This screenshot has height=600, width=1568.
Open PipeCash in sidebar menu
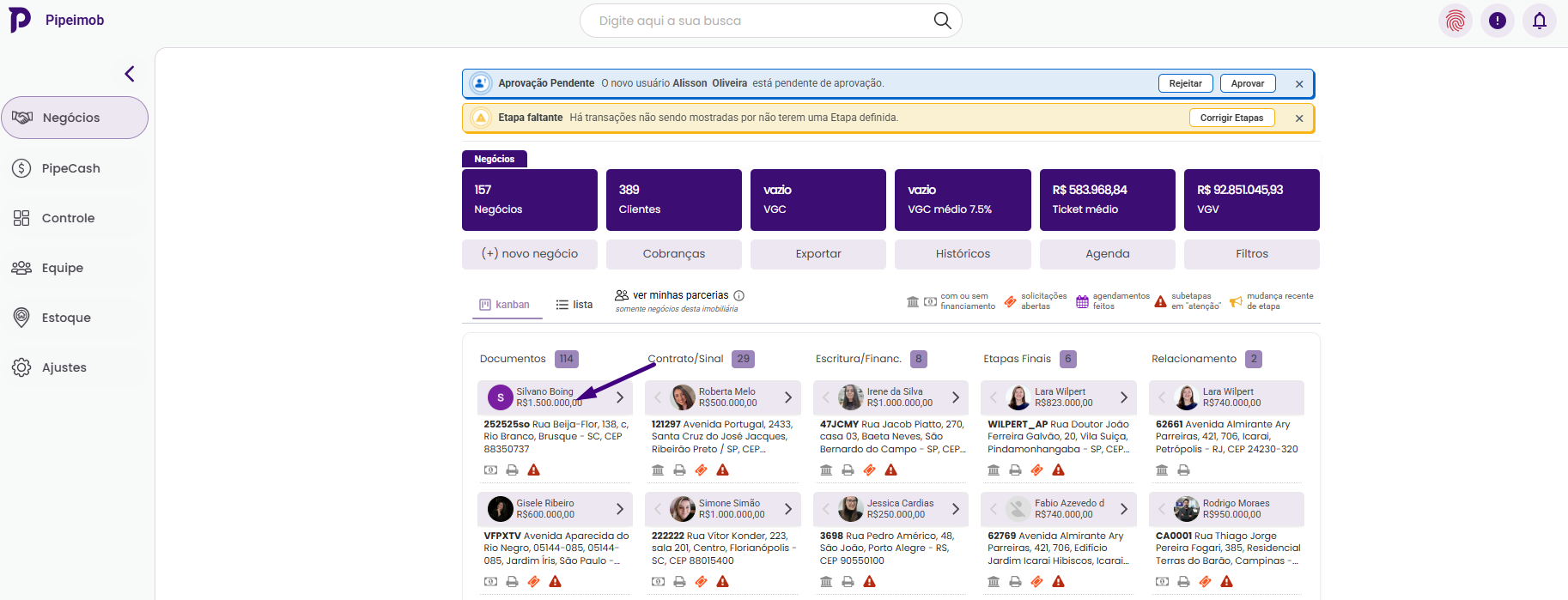pyautogui.click(x=71, y=168)
